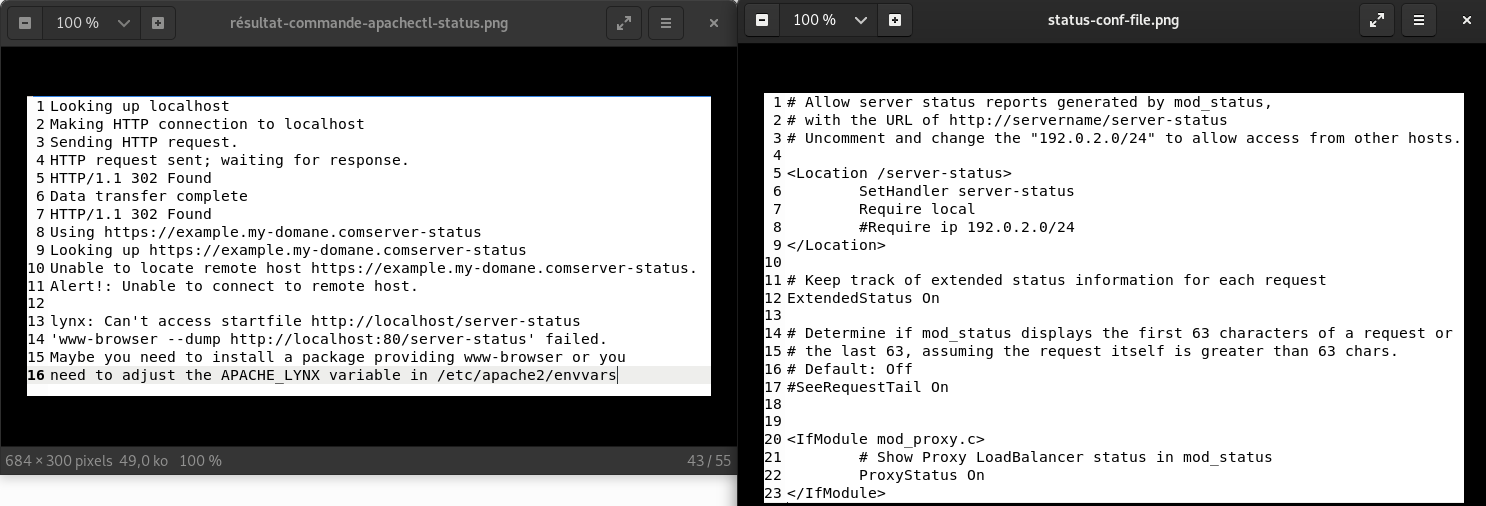The width and height of the screenshot is (1486, 506).
Task: Click line 'Alert!: Unable to connect to remote host.'
Action: click(234, 286)
